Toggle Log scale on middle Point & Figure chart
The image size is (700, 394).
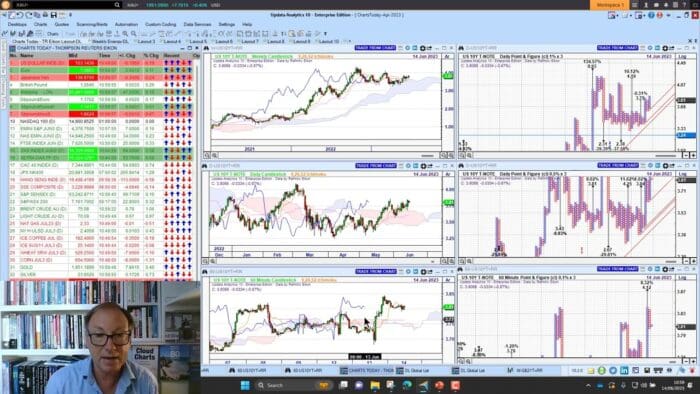pyautogui.click(x=682, y=174)
